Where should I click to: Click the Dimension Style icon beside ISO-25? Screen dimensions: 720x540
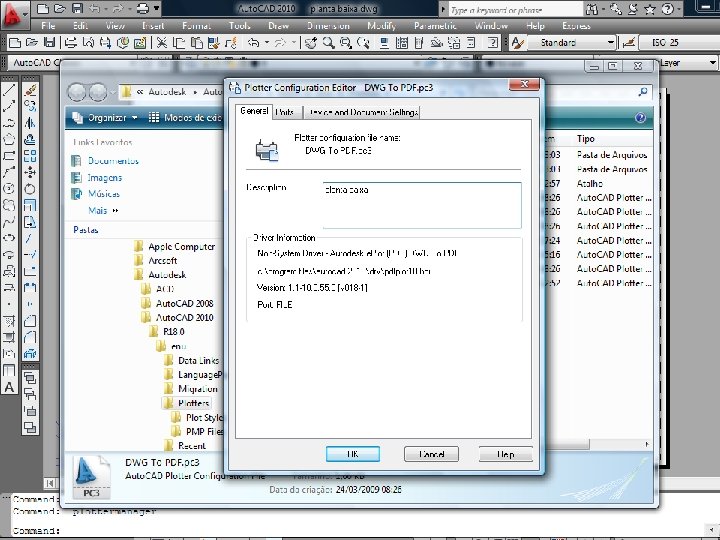629,43
